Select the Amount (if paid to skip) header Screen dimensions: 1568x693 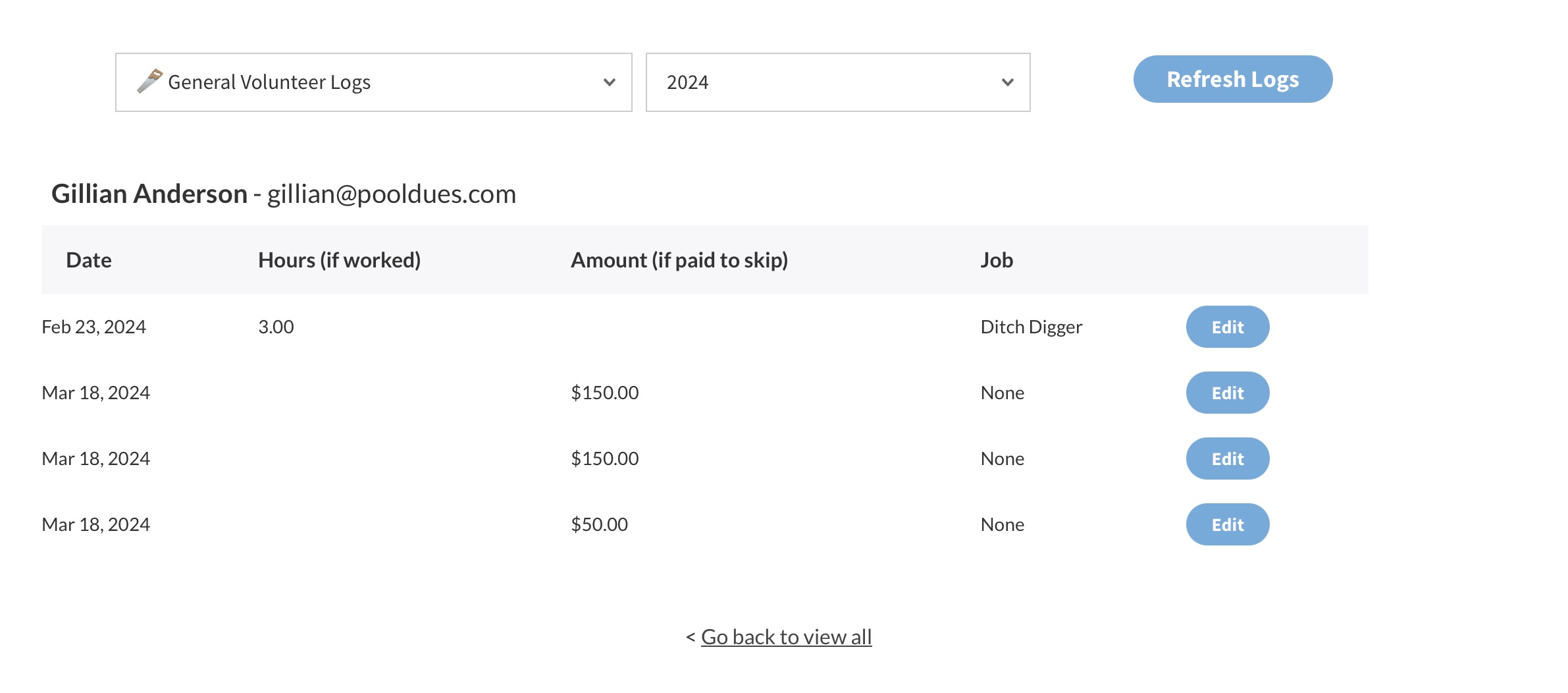[x=679, y=260]
